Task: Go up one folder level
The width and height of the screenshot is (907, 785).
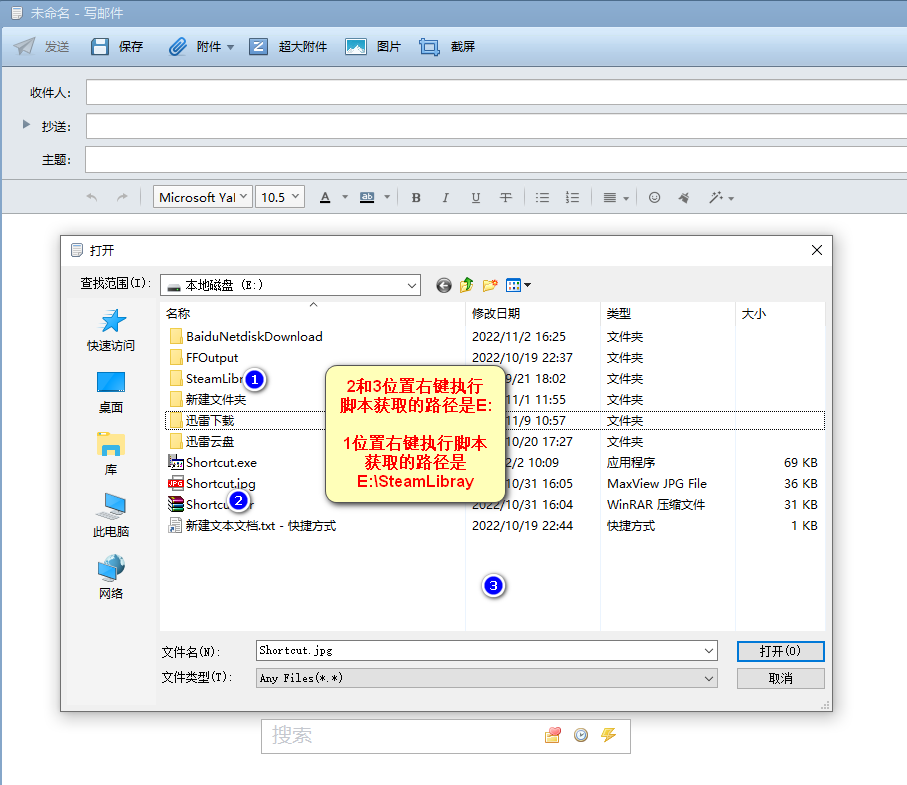Action: [467, 285]
